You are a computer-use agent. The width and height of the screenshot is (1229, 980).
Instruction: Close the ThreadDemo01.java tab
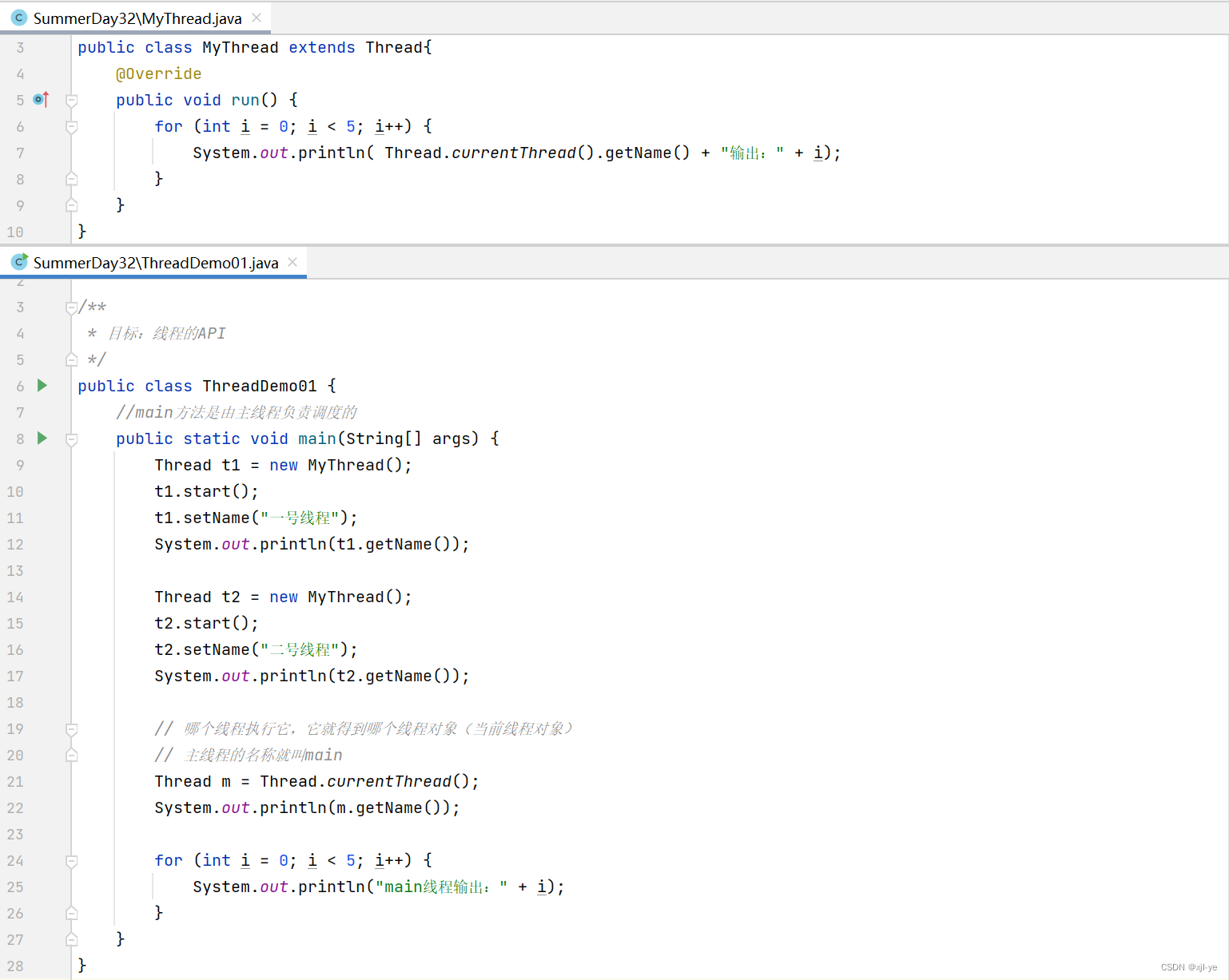(292, 262)
